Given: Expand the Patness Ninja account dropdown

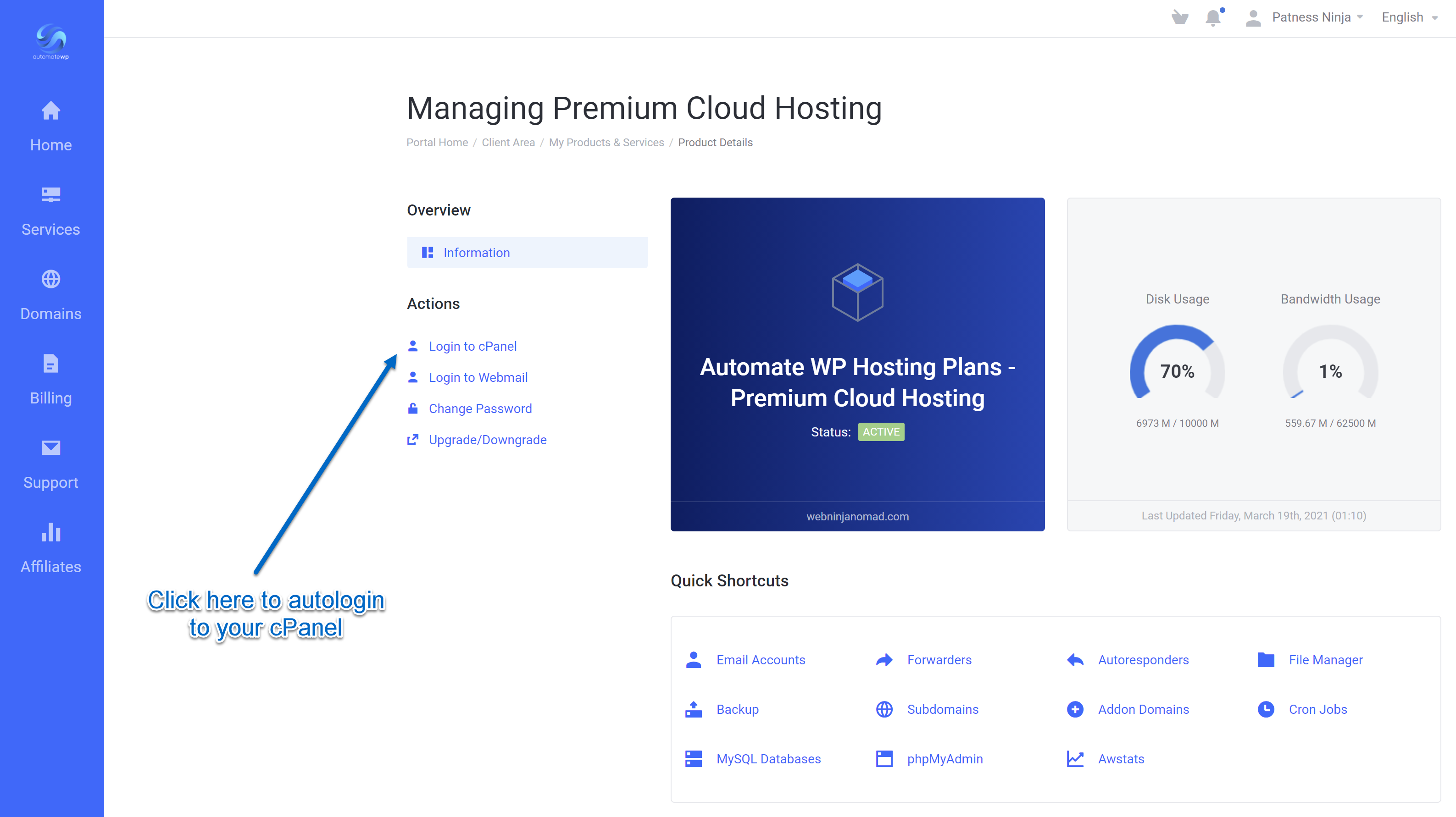Looking at the screenshot, I should click(1317, 17).
